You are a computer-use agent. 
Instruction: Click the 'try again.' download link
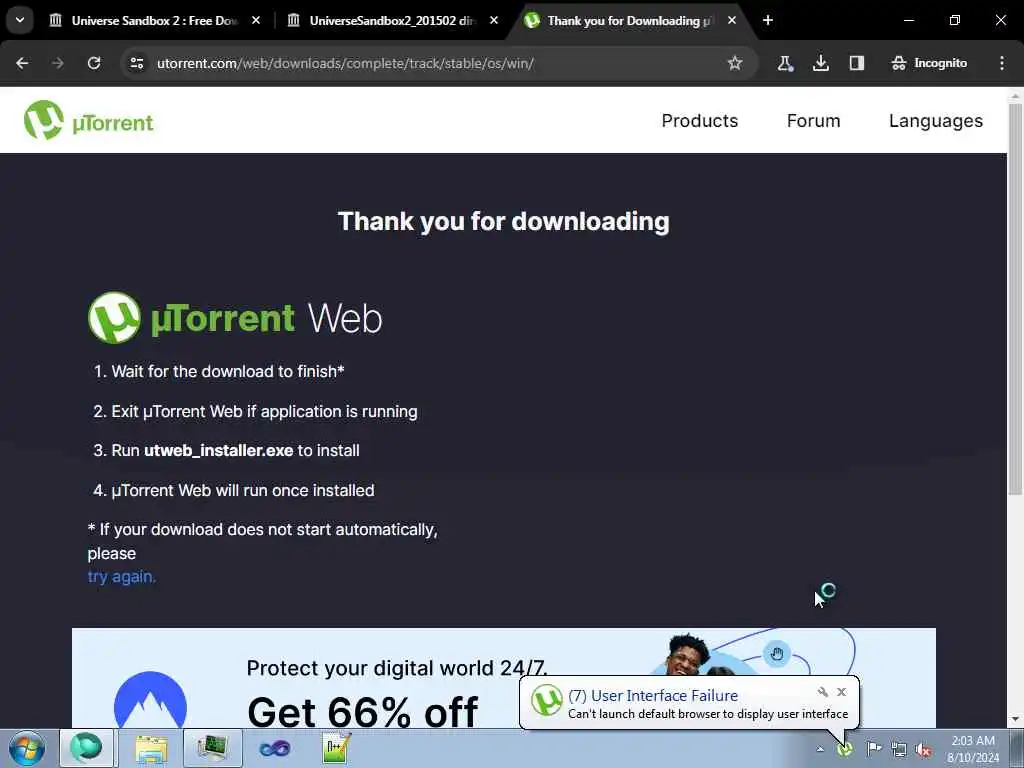pyautogui.click(x=121, y=577)
